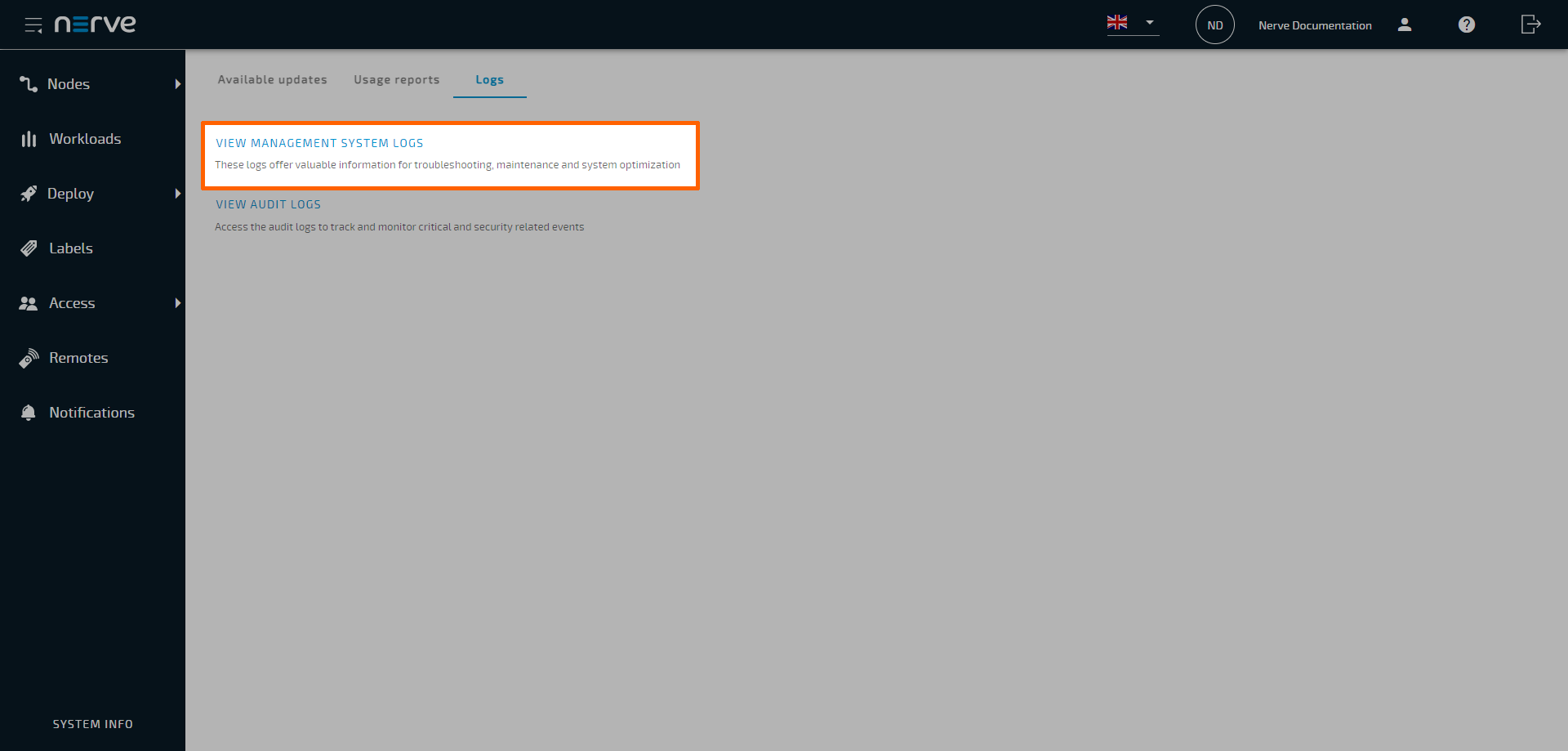Screen dimensions: 1568x751
Task: Open the Usage reports tab
Action: pyautogui.click(x=396, y=79)
